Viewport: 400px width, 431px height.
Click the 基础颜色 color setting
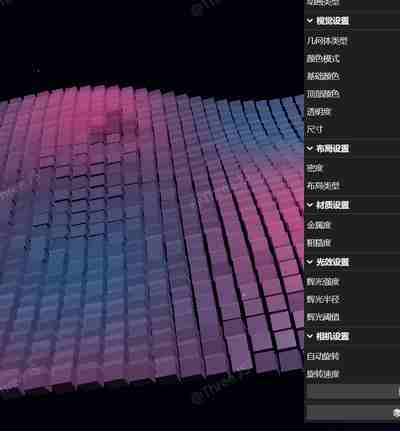coord(352,76)
